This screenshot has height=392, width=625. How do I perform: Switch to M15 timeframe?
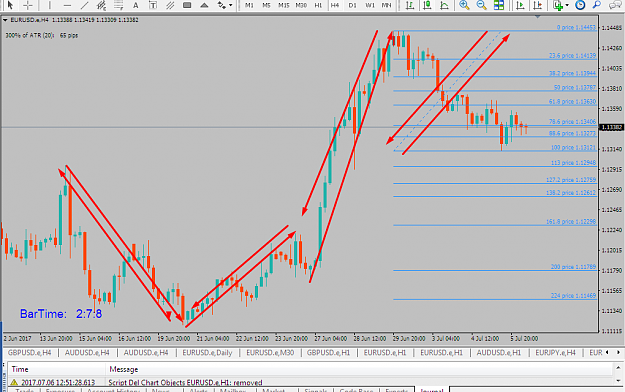coord(283,5)
